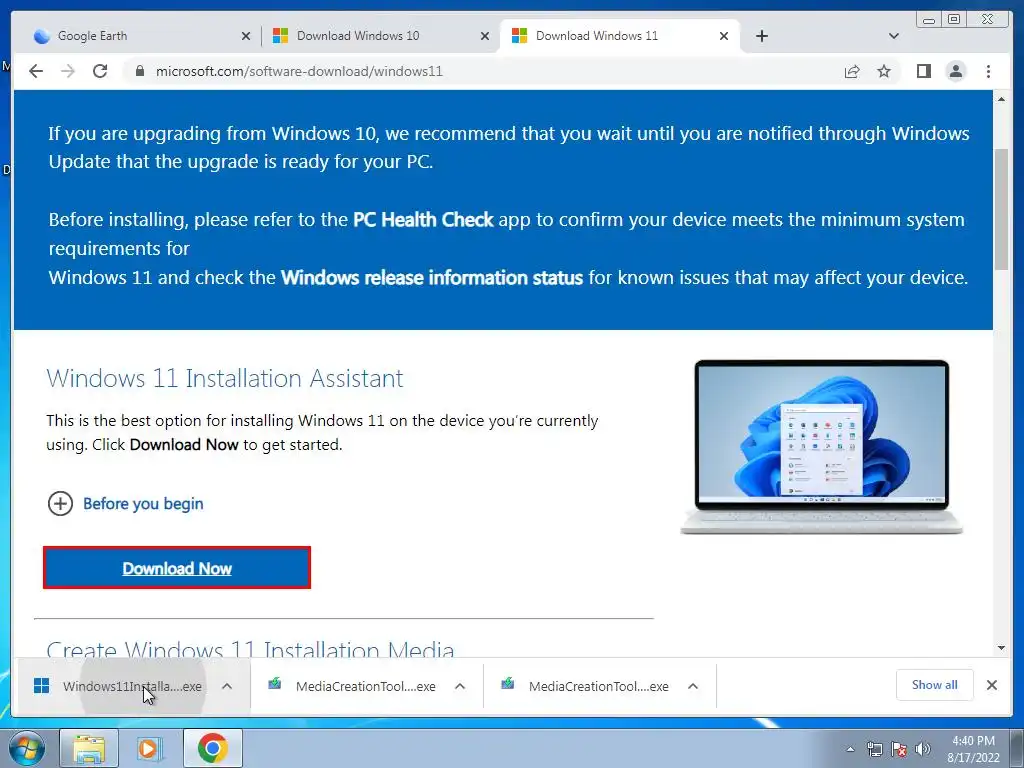Launch Windows Media Player from the taskbar
The height and width of the screenshot is (768, 1024).
coord(150,748)
